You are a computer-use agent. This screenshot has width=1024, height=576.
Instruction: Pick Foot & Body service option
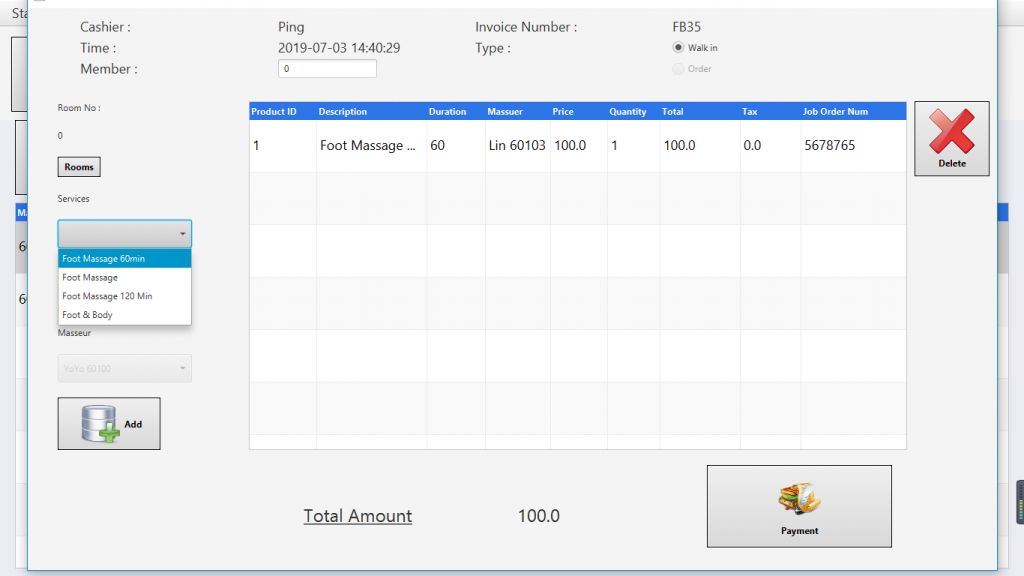pyautogui.click(x=124, y=315)
